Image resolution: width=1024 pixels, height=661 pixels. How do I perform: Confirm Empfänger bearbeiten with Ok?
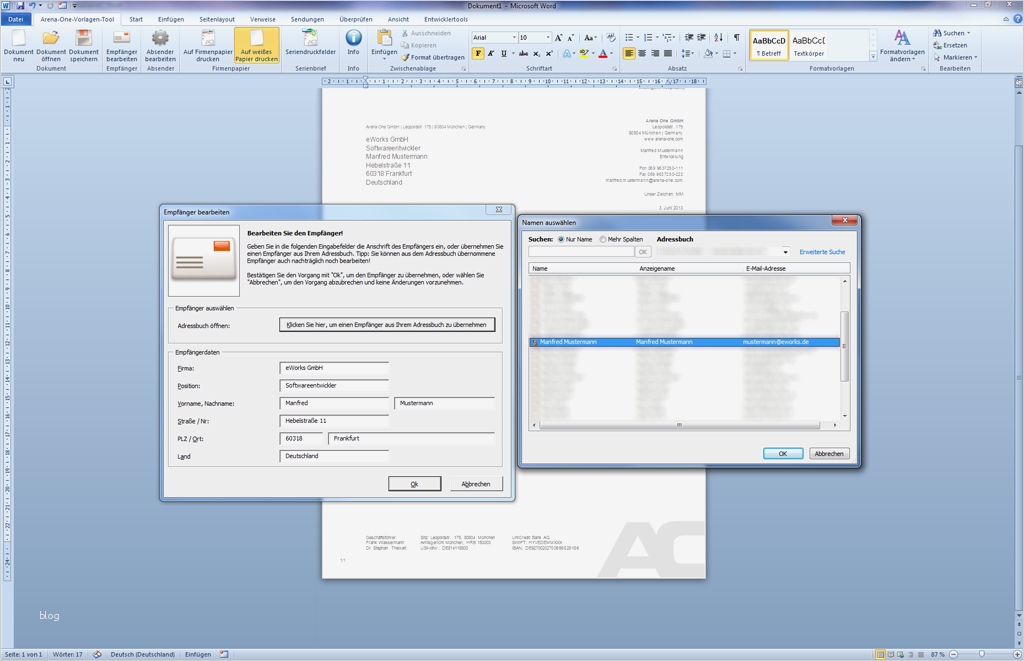(x=414, y=484)
